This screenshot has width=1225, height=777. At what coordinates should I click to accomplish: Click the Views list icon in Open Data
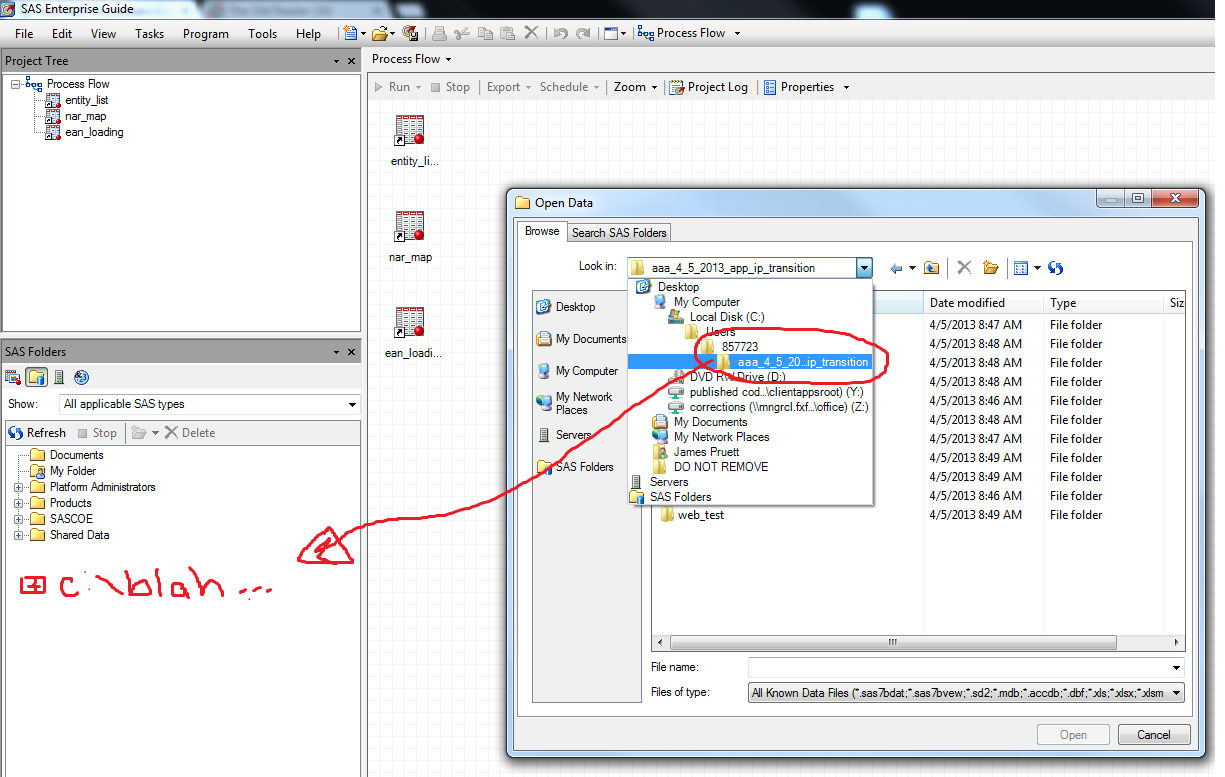[1021, 268]
